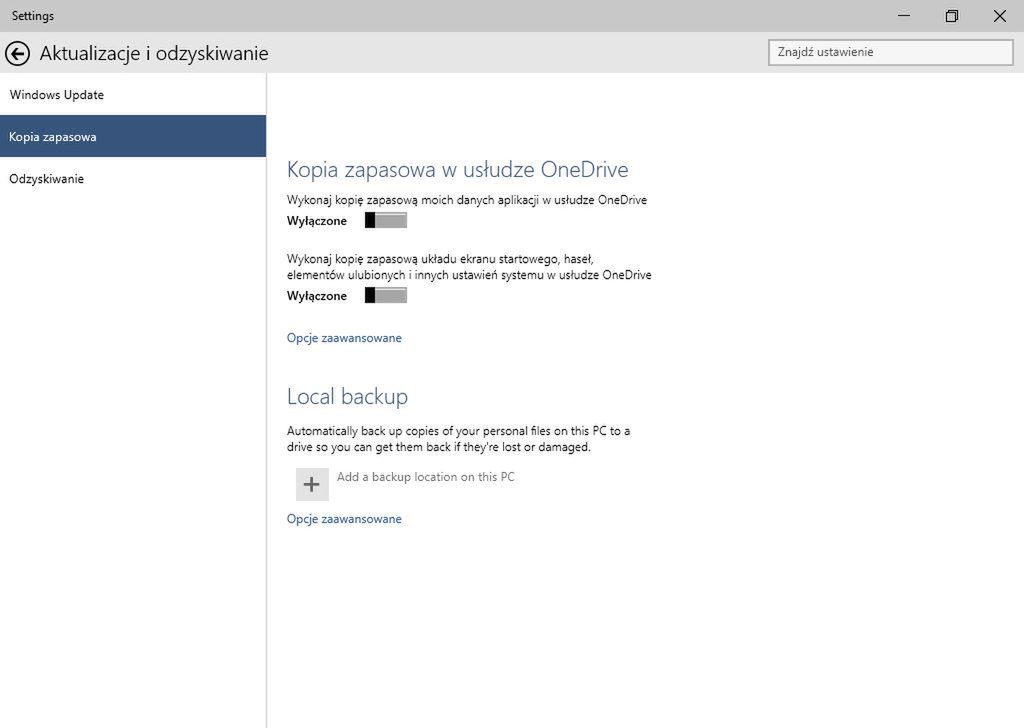Click the 'Local backup' heading
The width and height of the screenshot is (1024, 728).
click(x=347, y=396)
